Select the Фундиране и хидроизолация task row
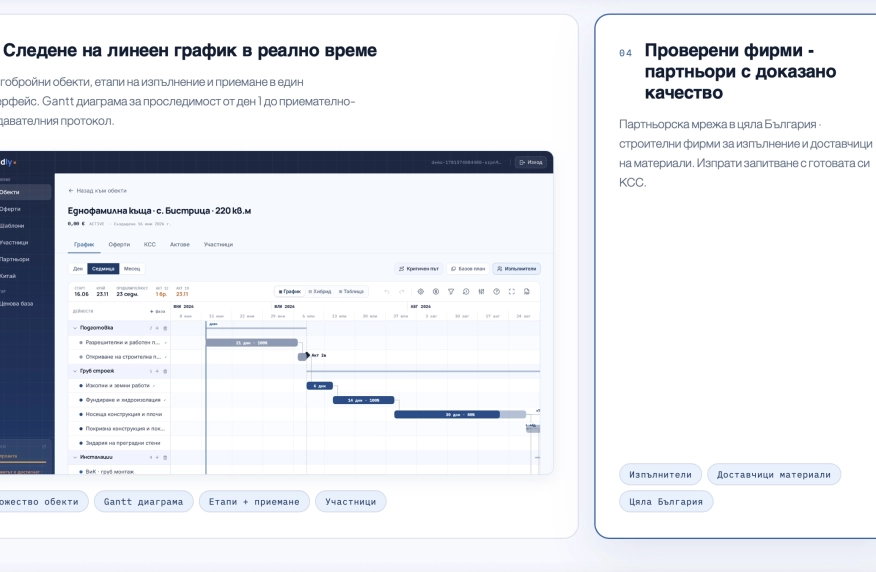The height and width of the screenshot is (572, 876). [x=119, y=400]
